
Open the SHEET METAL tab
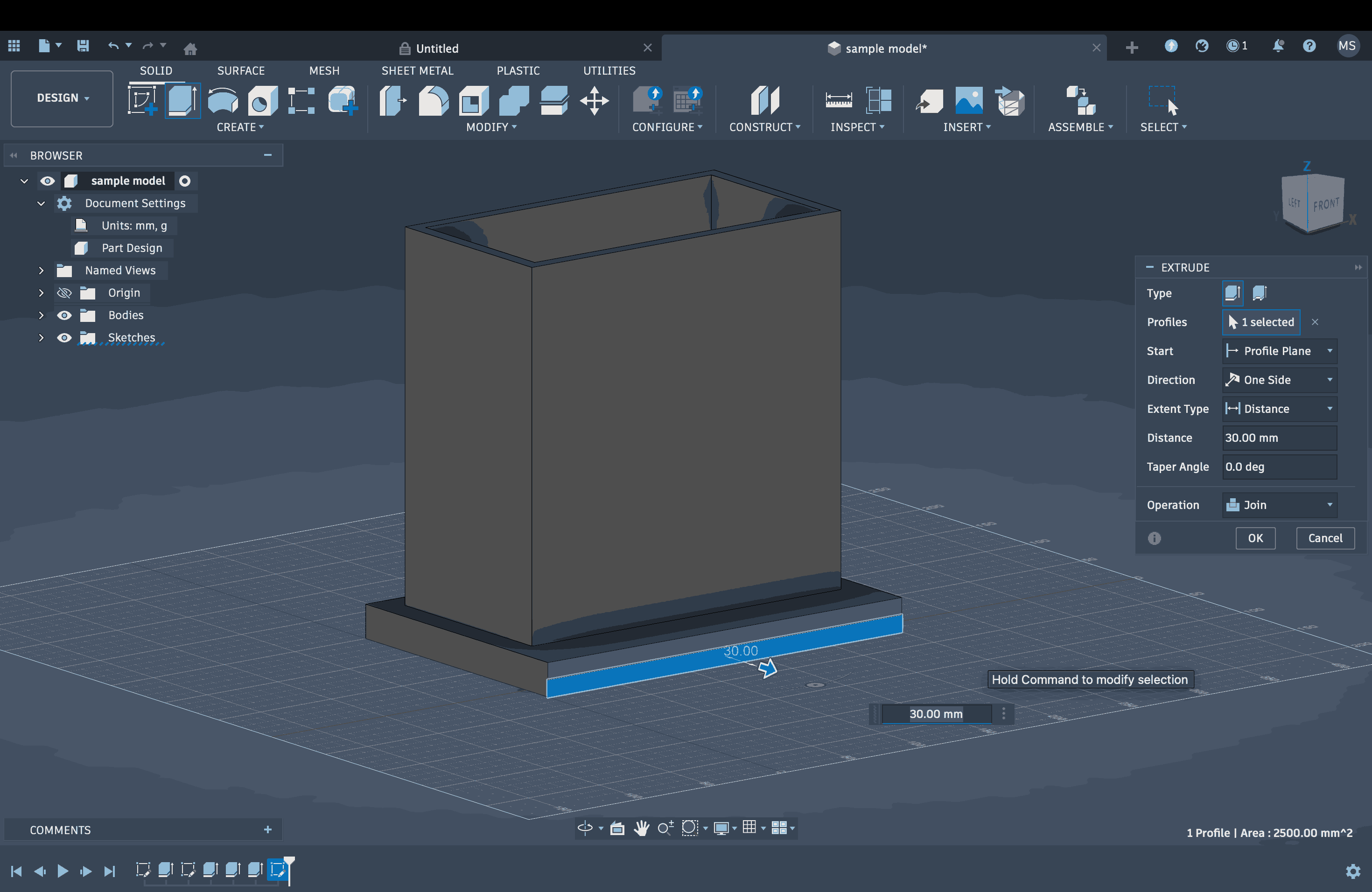tap(417, 70)
